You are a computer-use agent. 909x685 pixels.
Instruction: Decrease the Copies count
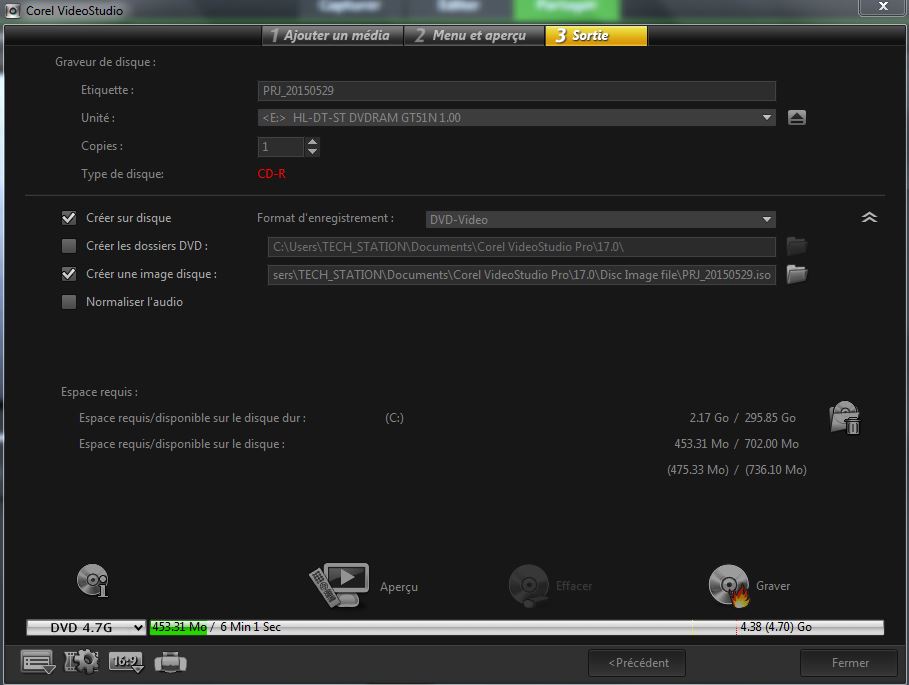pyautogui.click(x=312, y=151)
